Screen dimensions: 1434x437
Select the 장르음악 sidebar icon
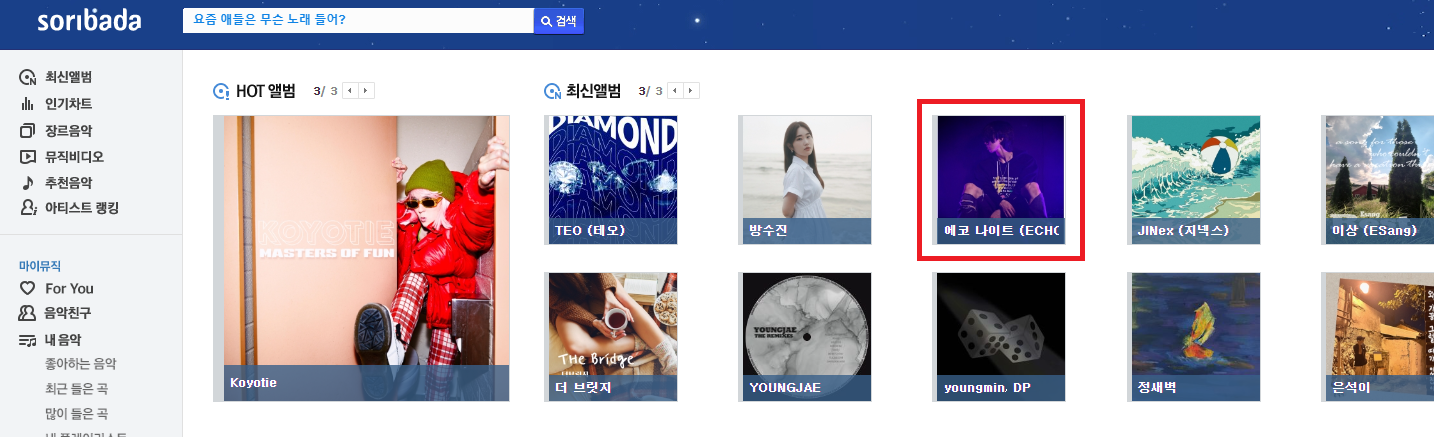pos(28,130)
